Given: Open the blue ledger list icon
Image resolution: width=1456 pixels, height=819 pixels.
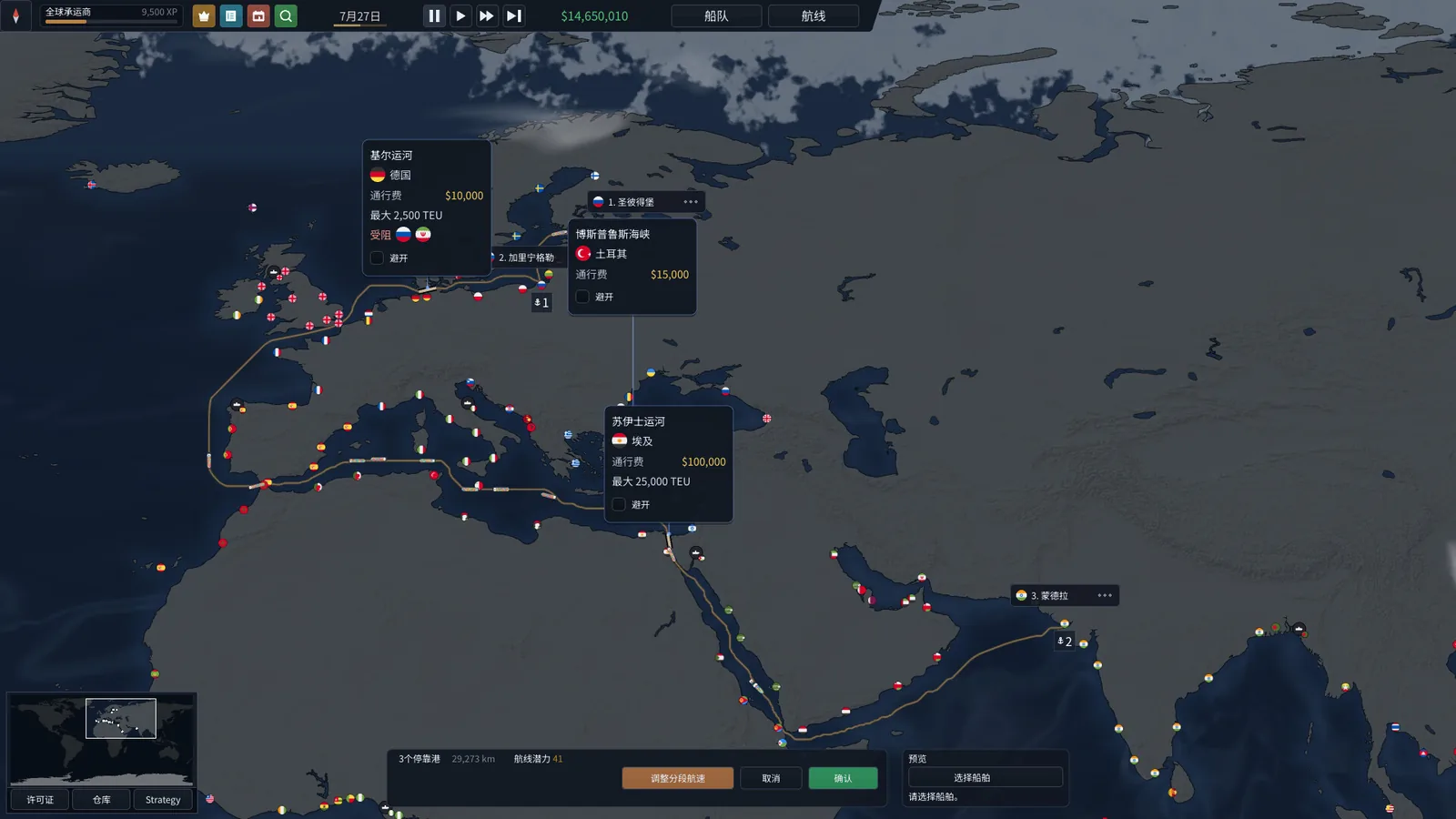Looking at the screenshot, I should [x=231, y=15].
